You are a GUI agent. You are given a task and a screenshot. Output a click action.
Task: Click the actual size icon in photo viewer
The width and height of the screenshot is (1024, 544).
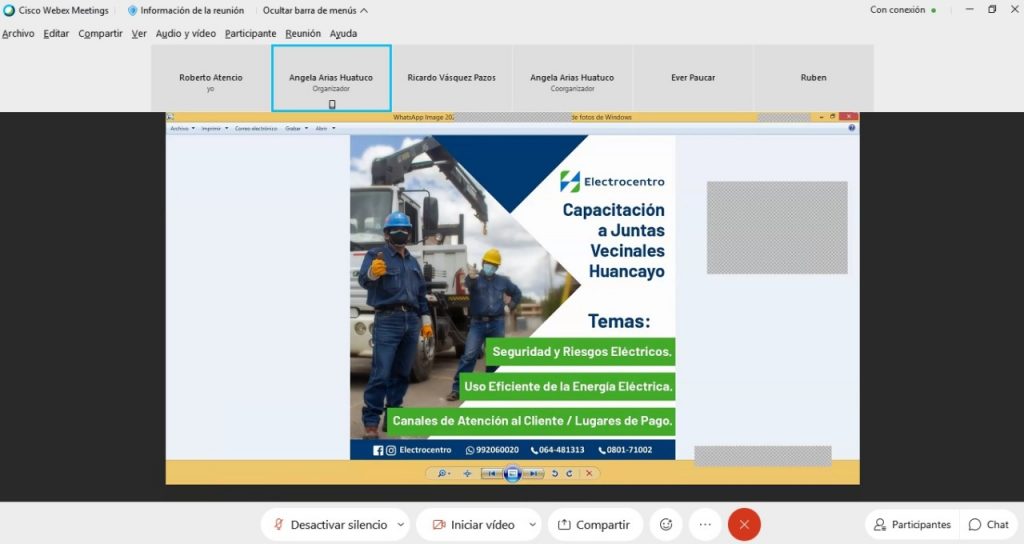click(467, 473)
